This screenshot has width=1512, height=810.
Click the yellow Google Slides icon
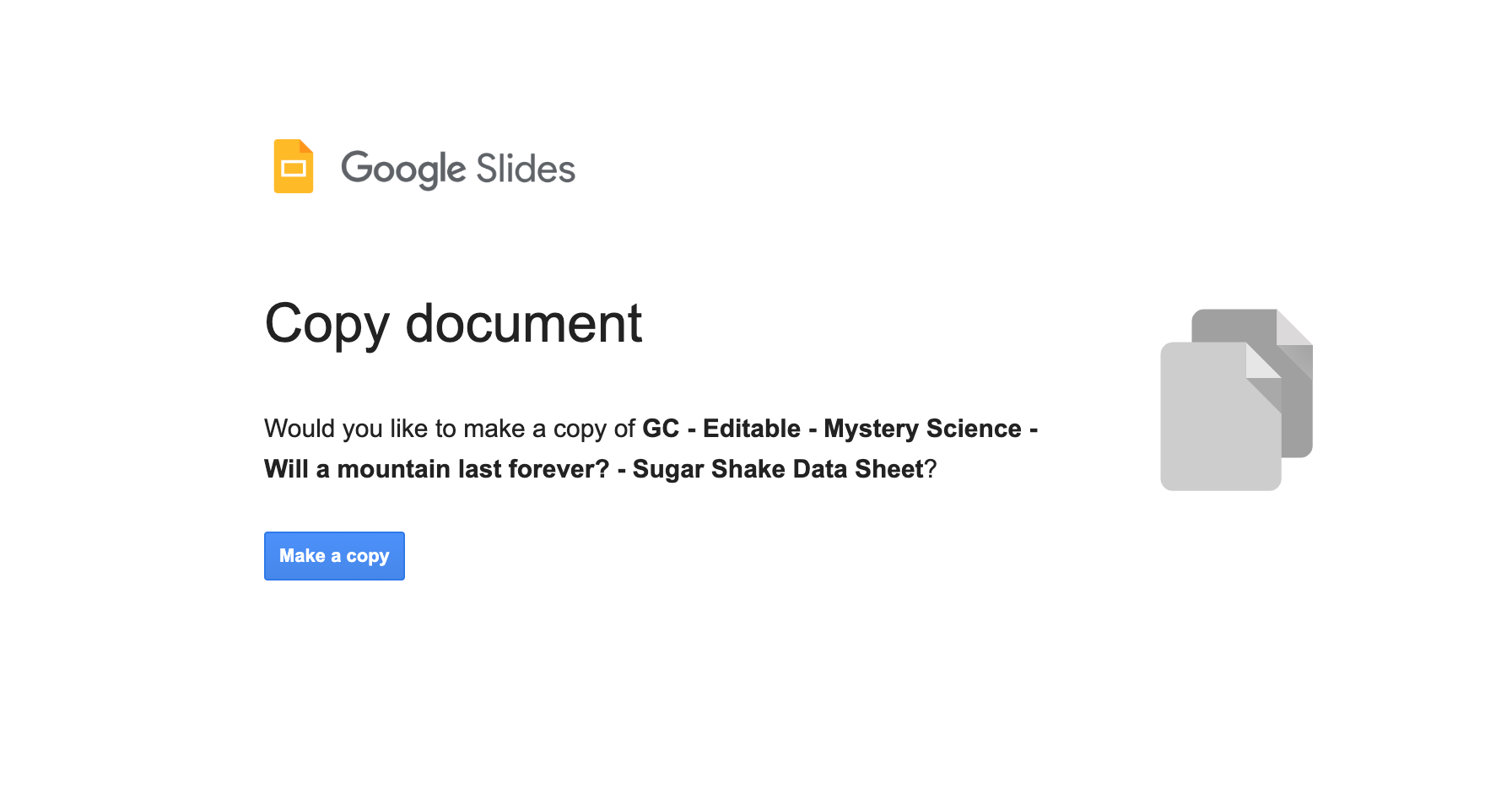pos(294,166)
